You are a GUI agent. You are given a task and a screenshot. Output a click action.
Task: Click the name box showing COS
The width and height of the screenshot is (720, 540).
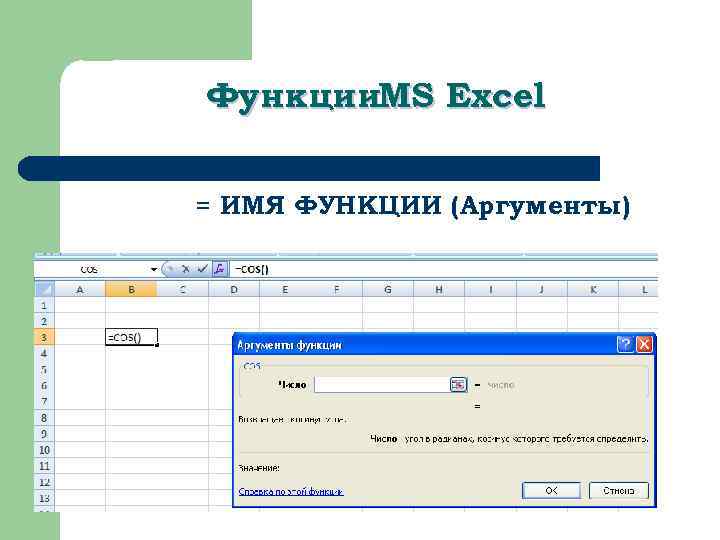click(92, 270)
